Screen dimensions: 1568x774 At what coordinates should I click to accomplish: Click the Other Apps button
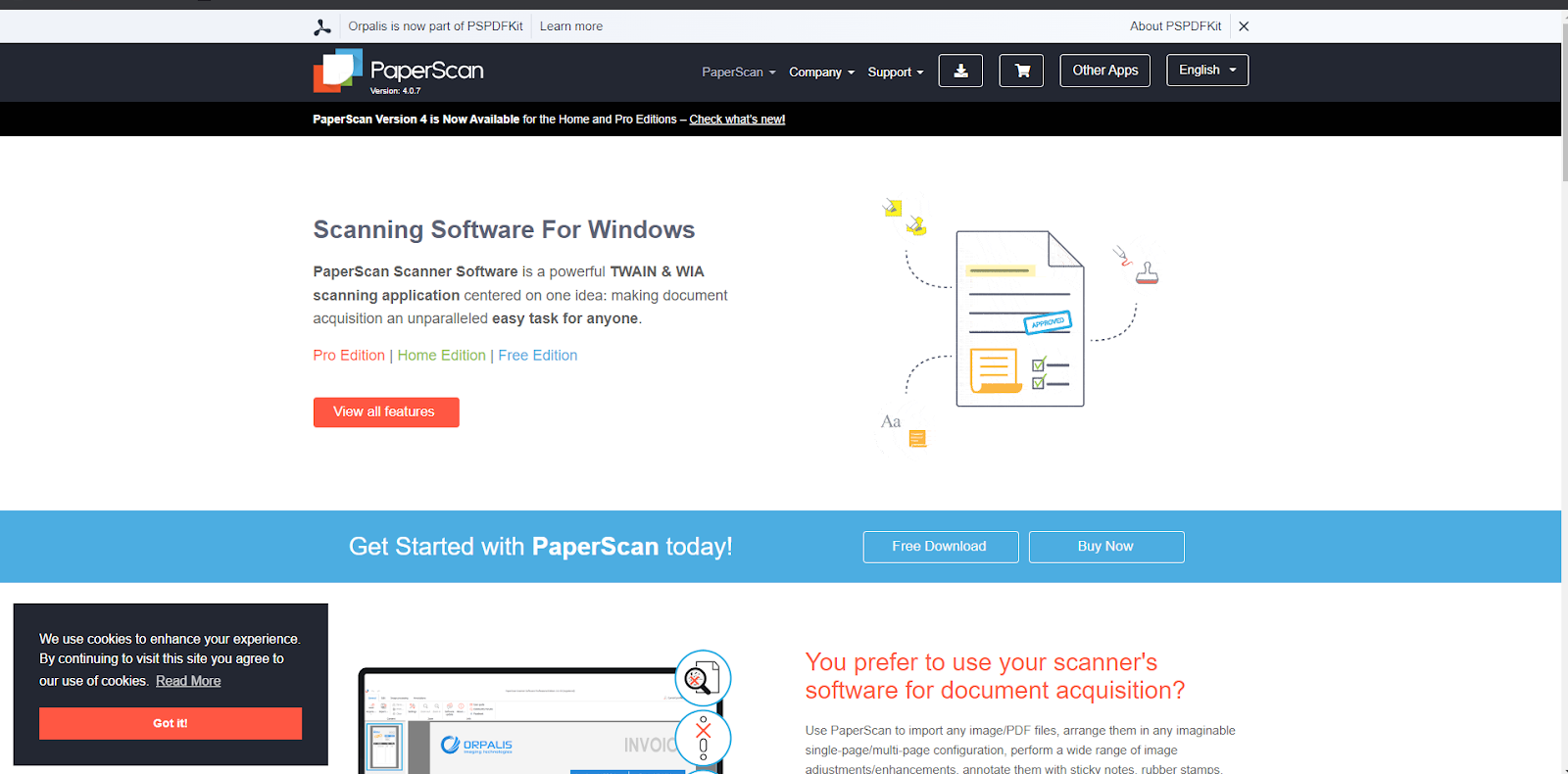(x=1105, y=71)
